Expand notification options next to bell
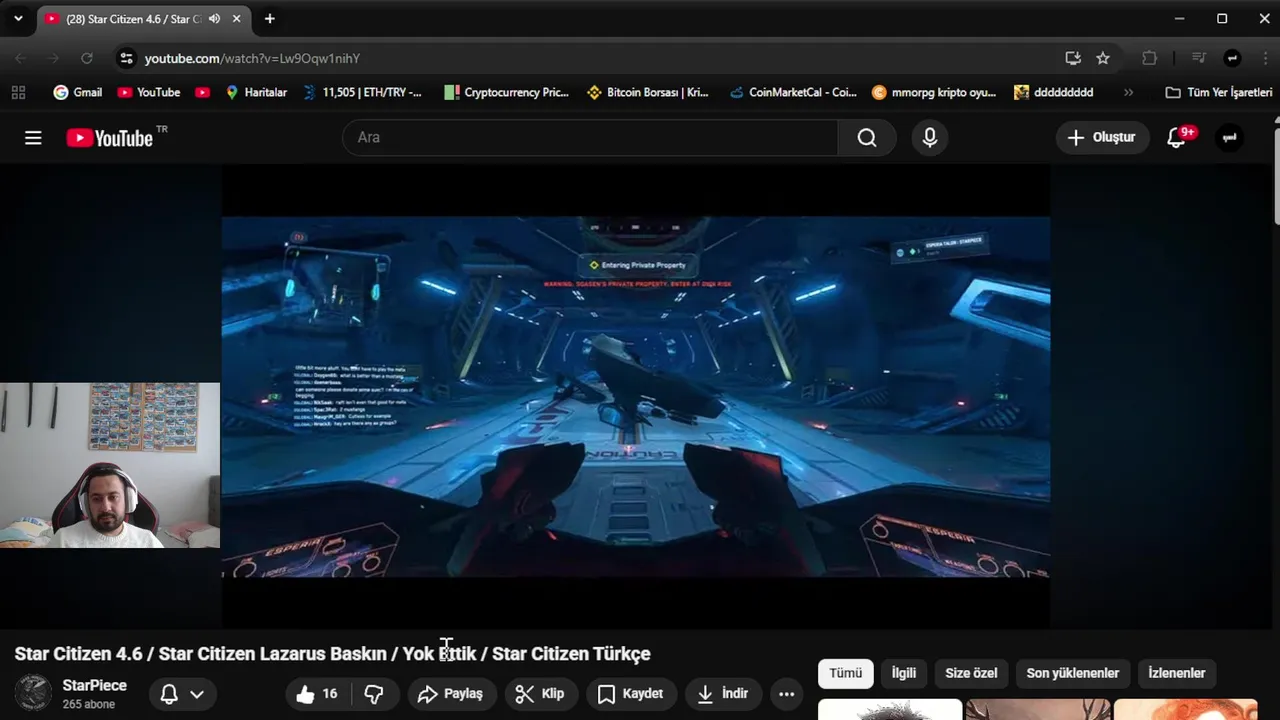Image resolution: width=1280 pixels, height=720 pixels. point(197,694)
